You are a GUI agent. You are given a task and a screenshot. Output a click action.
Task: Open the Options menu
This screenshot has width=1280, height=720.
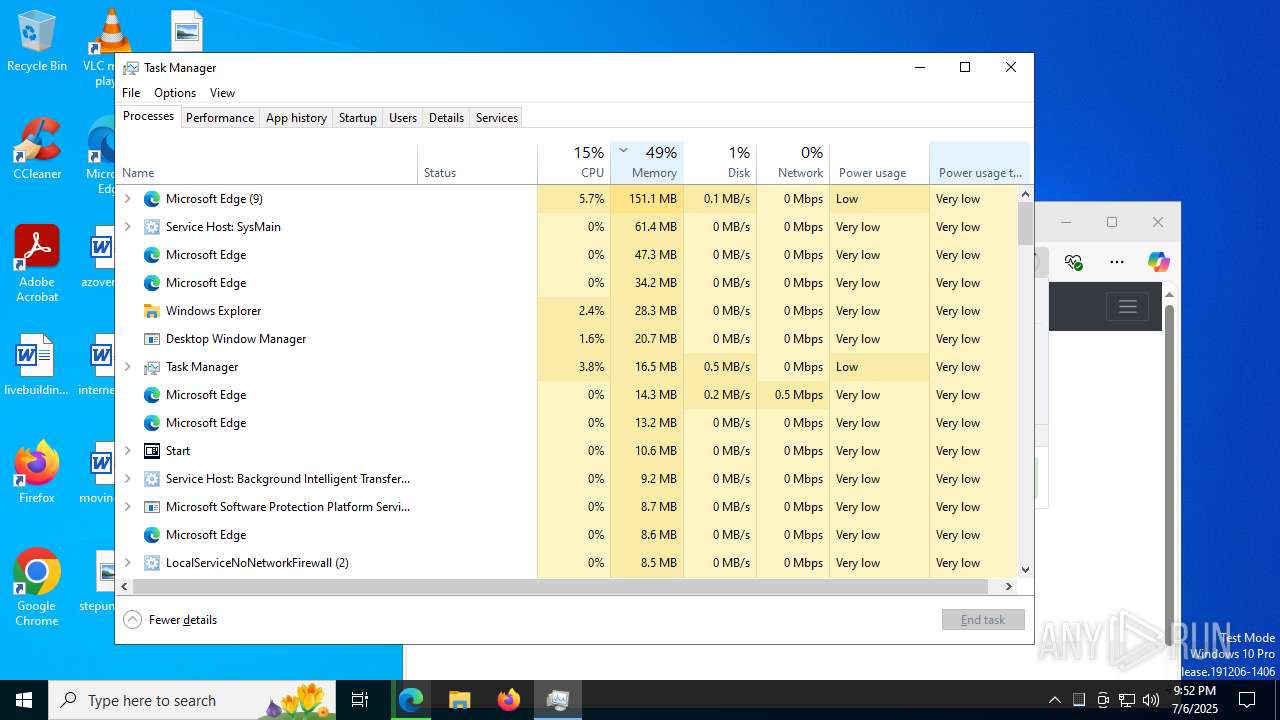click(175, 93)
